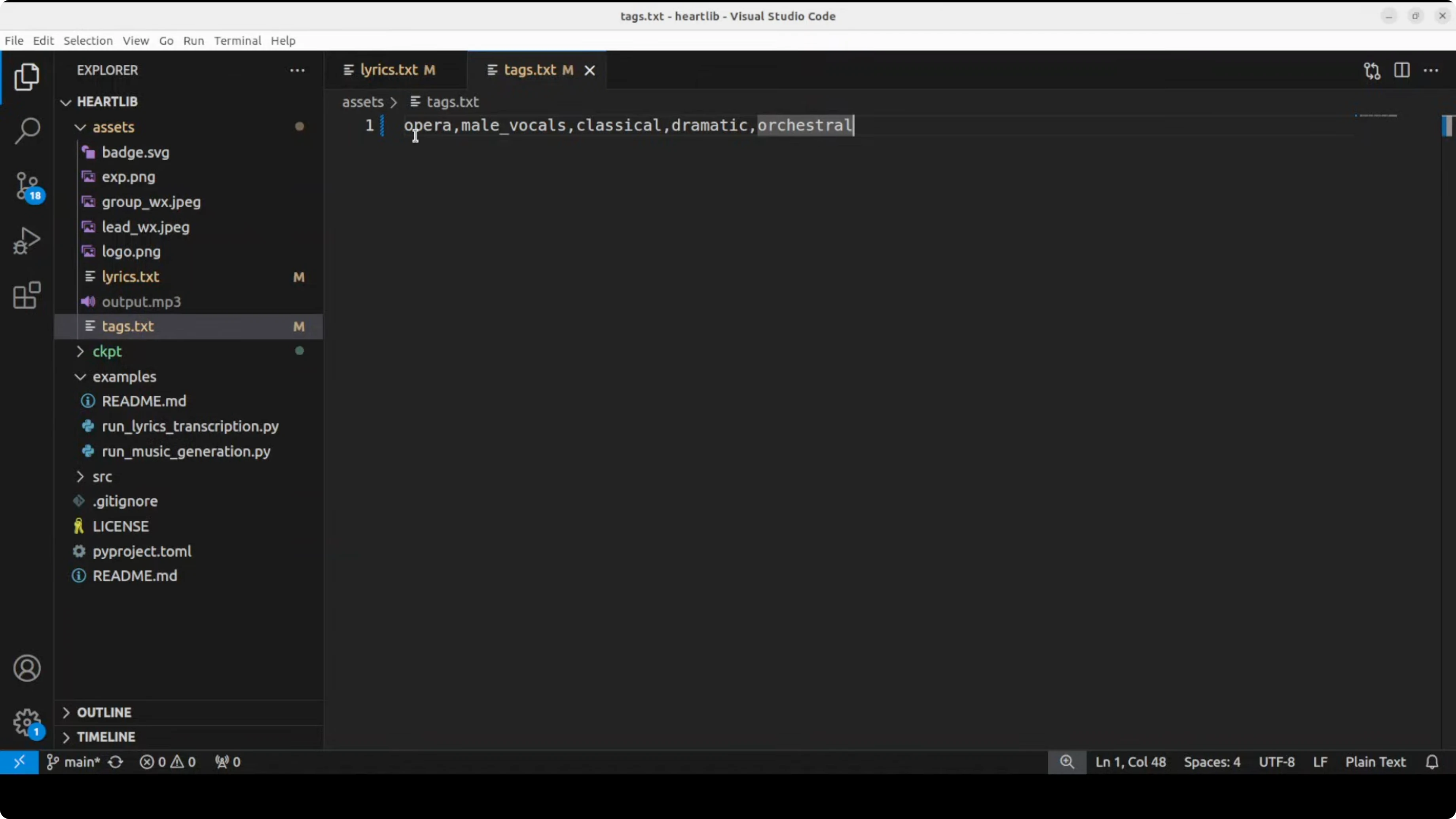Click Synchronize Changes icon in status bar
Viewport: 1456px width, 819px height.
[x=116, y=762]
